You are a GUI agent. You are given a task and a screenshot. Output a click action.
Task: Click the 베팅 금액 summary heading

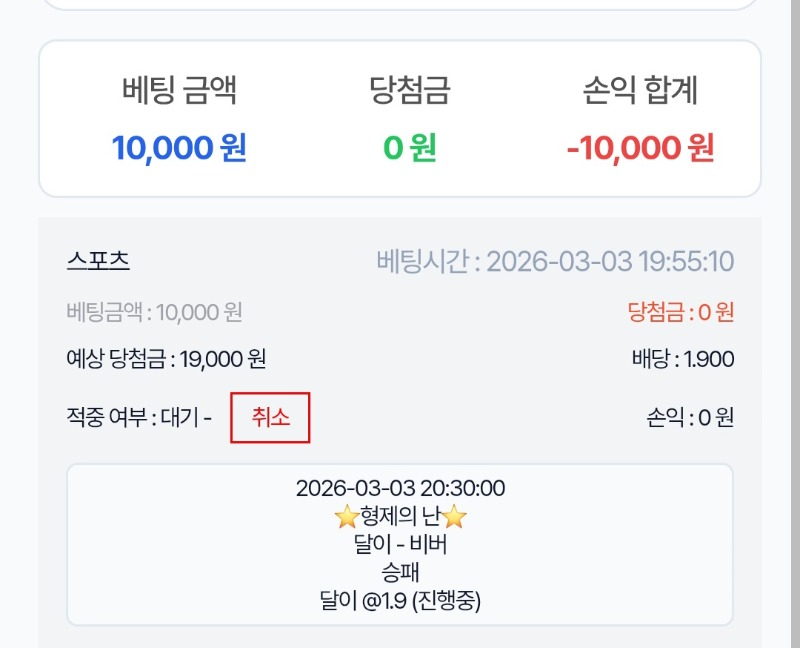point(179,91)
